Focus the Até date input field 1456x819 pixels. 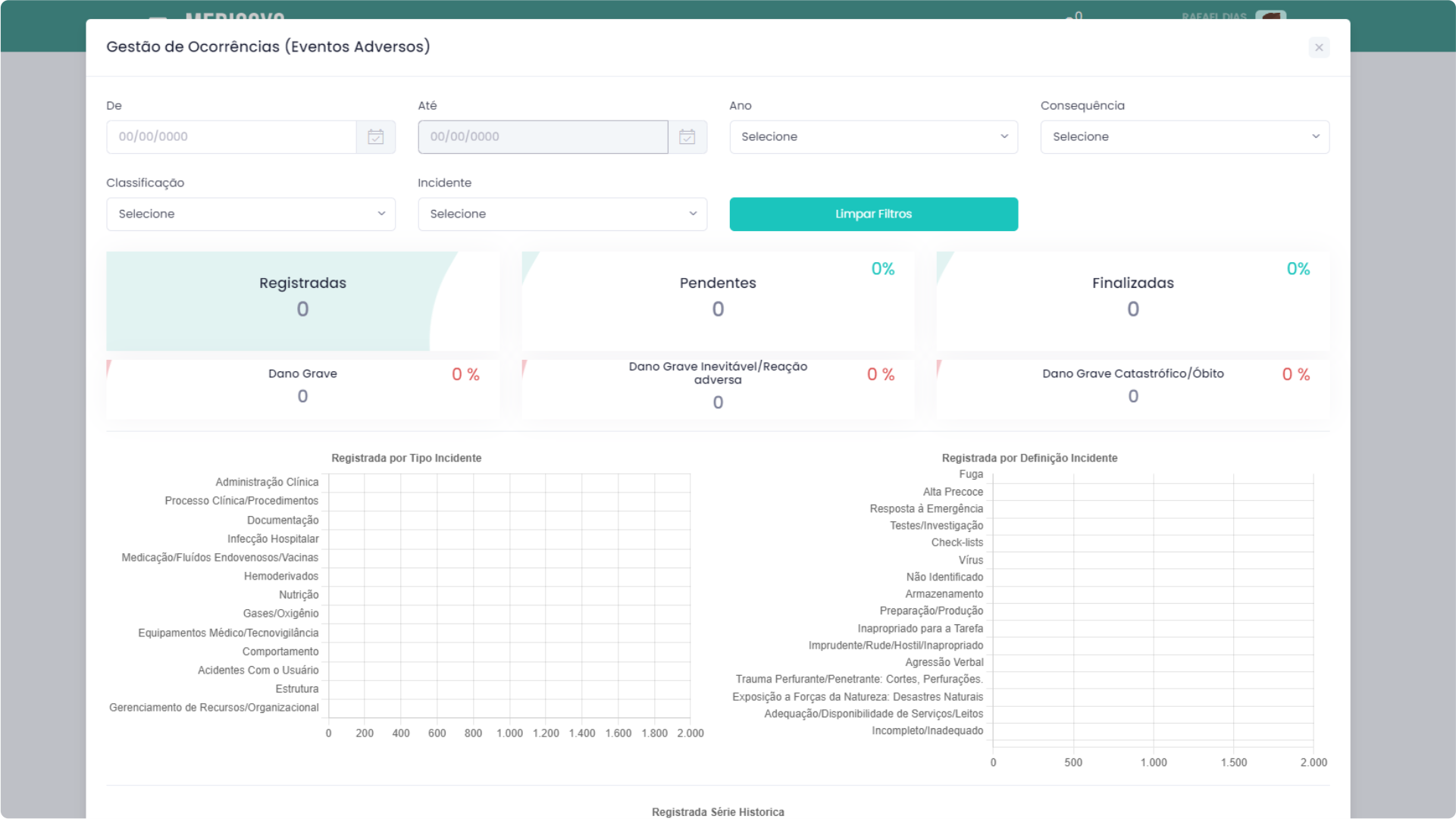pyautogui.click(x=543, y=137)
